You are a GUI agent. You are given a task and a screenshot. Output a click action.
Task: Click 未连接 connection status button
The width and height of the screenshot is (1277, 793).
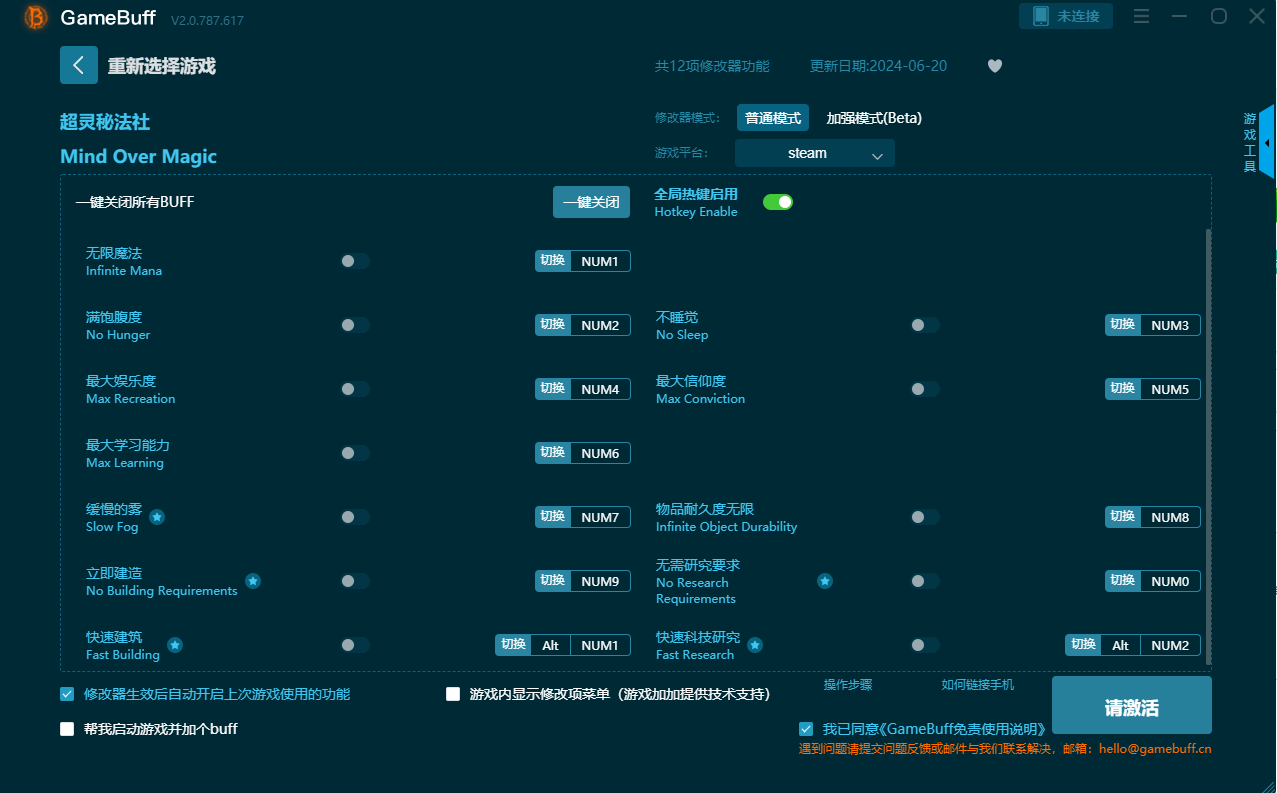coord(1066,16)
